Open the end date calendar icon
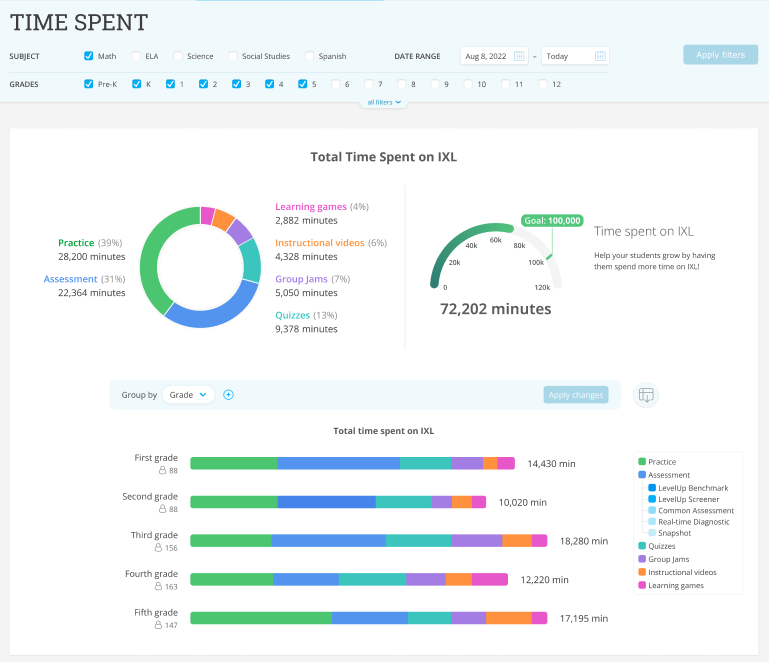Image resolution: width=769 pixels, height=662 pixels. coord(600,56)
